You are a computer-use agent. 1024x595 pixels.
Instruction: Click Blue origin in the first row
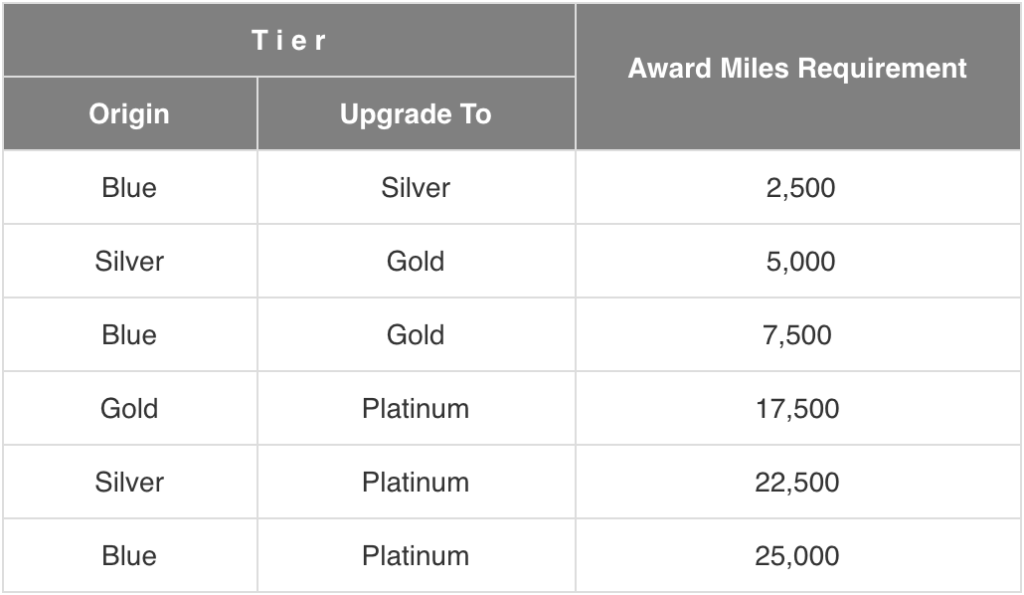point(129,188)
